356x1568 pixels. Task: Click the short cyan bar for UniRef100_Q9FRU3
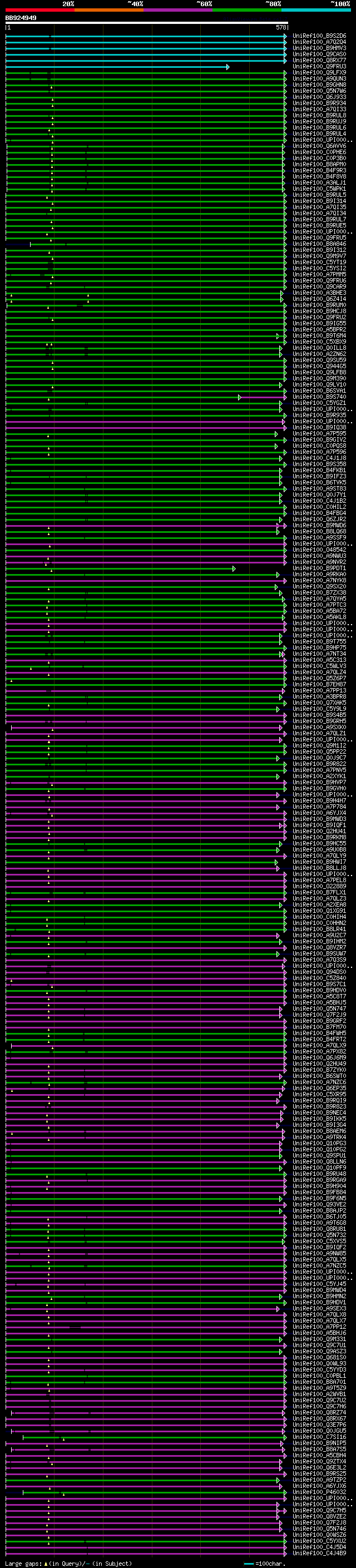[x=117, y=67]
